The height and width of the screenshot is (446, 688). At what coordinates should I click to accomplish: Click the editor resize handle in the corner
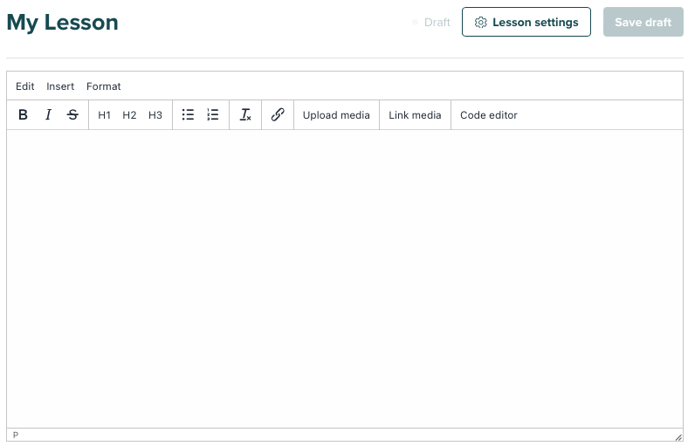pyautogui.click(x=678, y=437)
